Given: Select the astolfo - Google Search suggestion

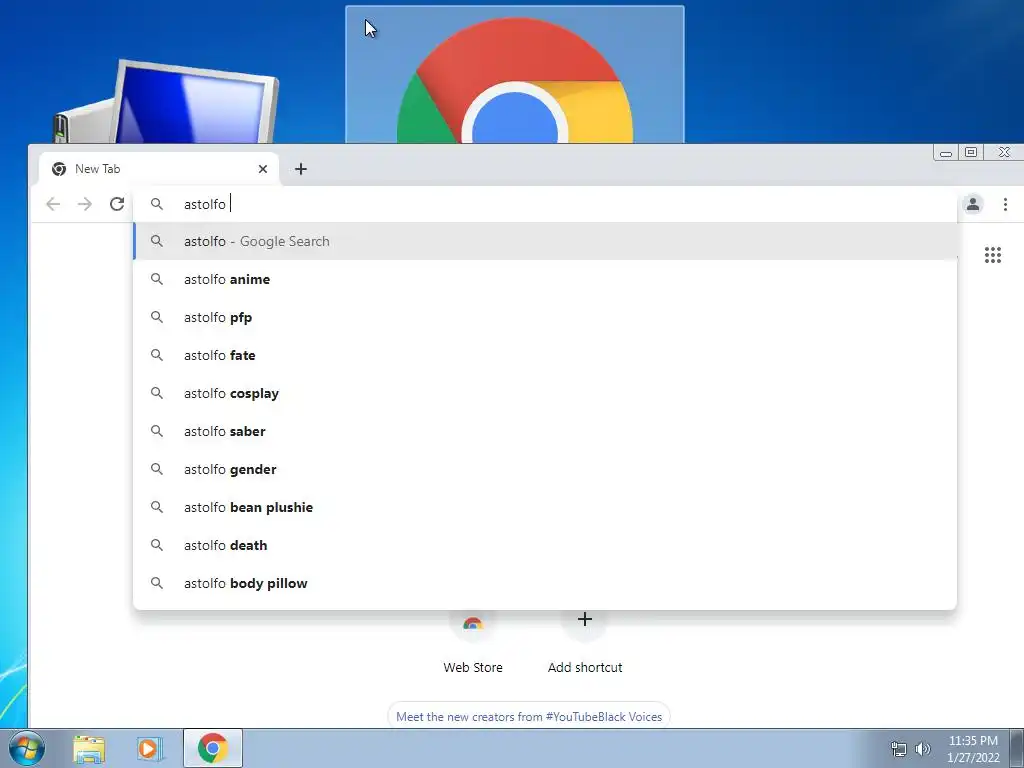Looking at the screenshot, I should [x=545, y=241].
